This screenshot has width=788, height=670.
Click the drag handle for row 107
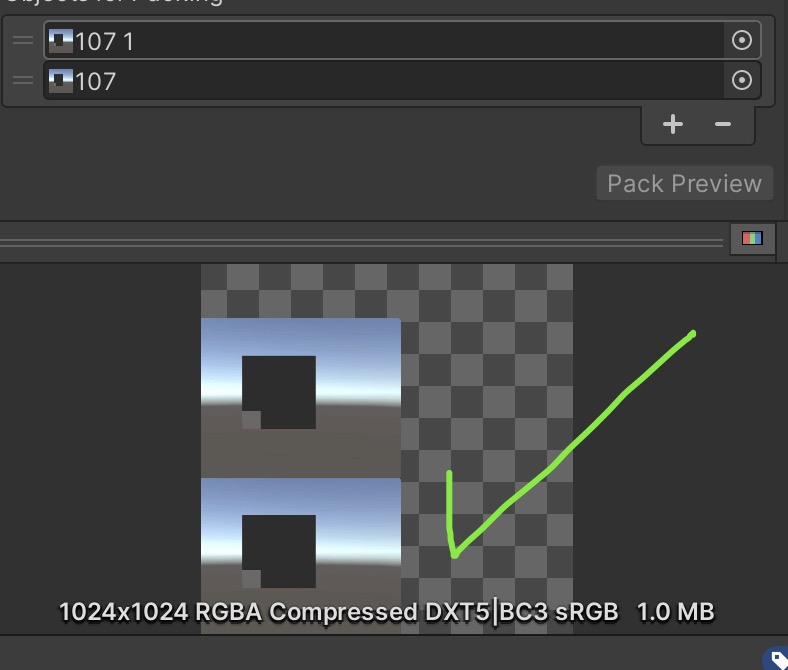[22, 81]
